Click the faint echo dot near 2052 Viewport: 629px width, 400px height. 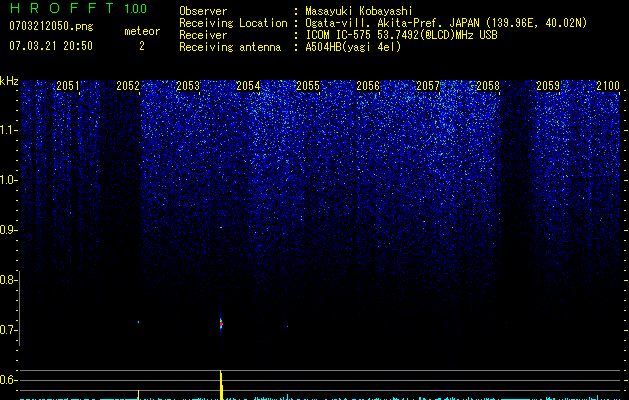(138, 322)
